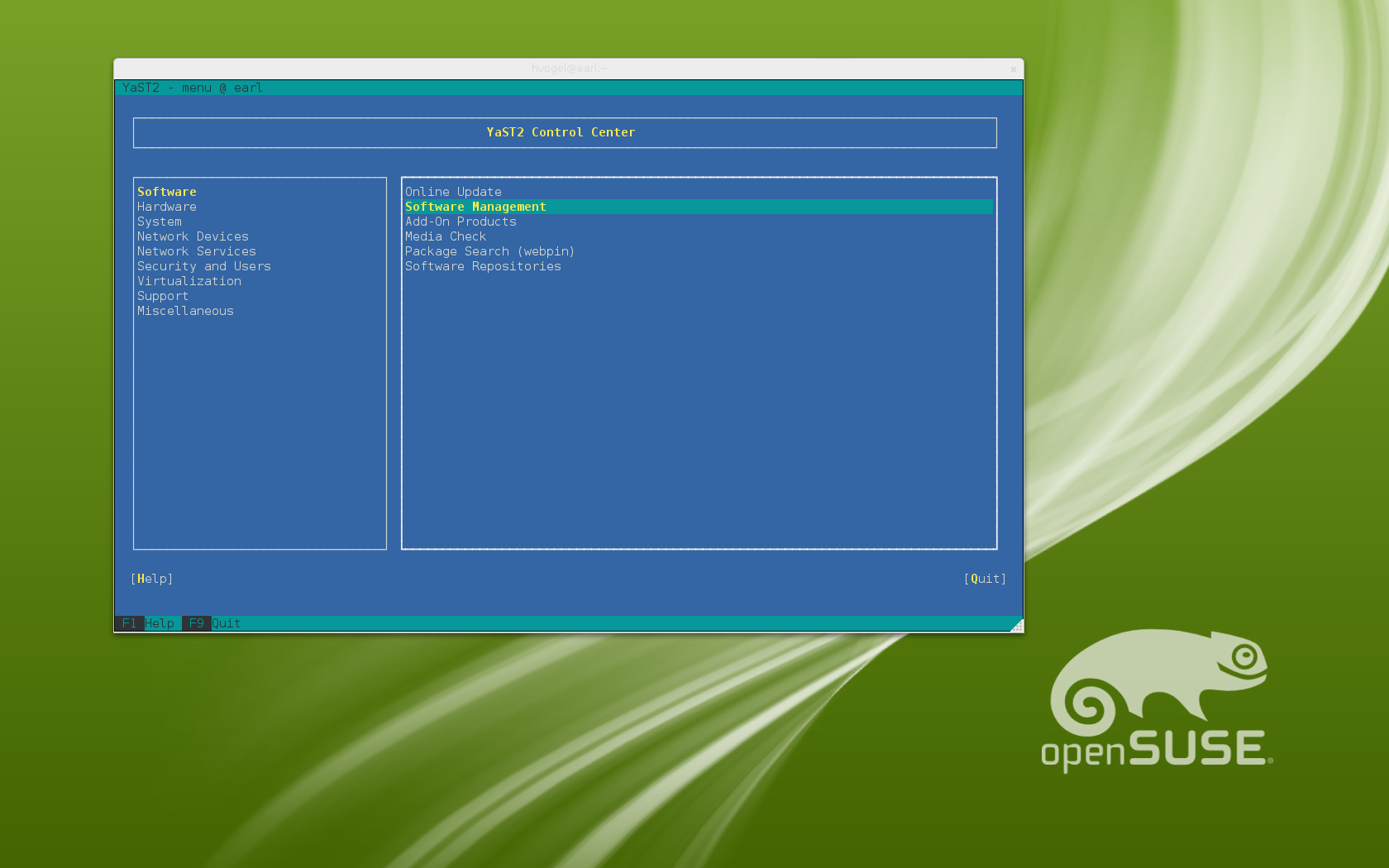The width and height of the screenshot is (1389, 868).
Task: Select the Miscellaneous category
Action: pyautogui.click(x=185, y=311)
